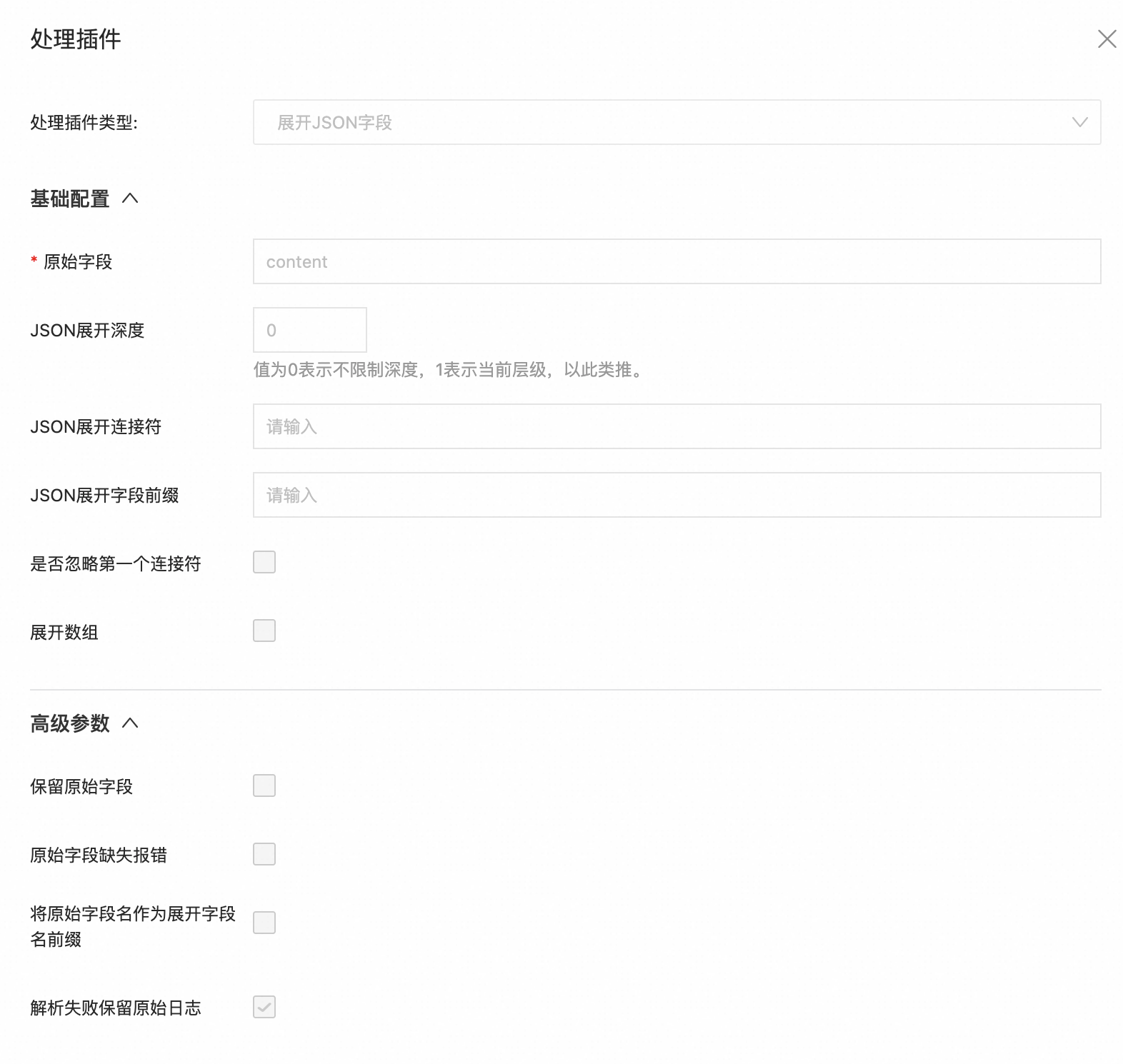
Task: Click the chevron arrow in the plugin type selector
Action: [1079, 123]
